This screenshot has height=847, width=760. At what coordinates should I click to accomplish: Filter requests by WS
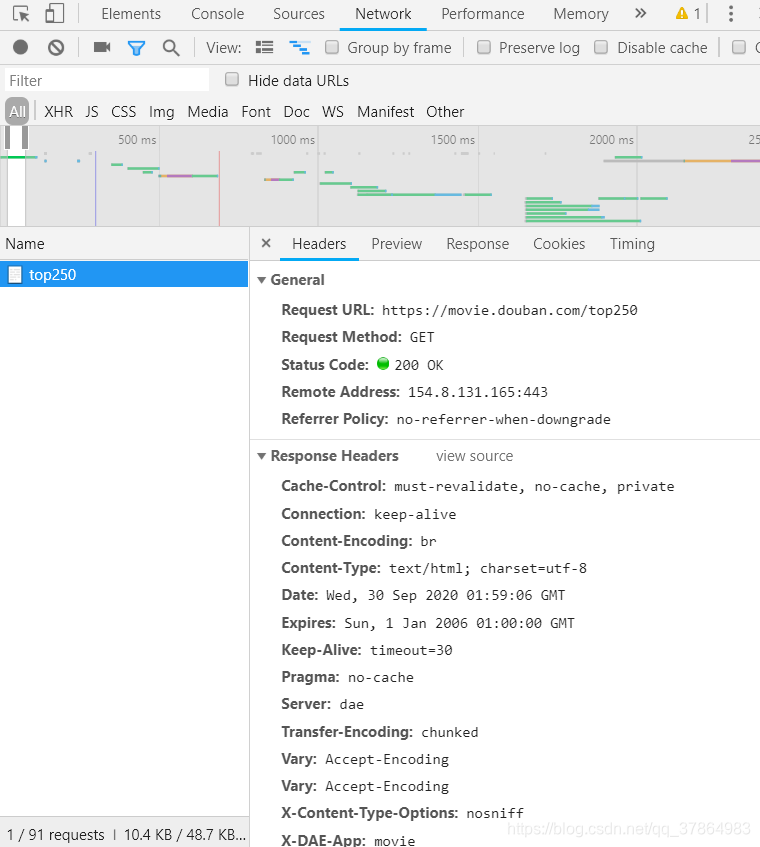point(333,112)
